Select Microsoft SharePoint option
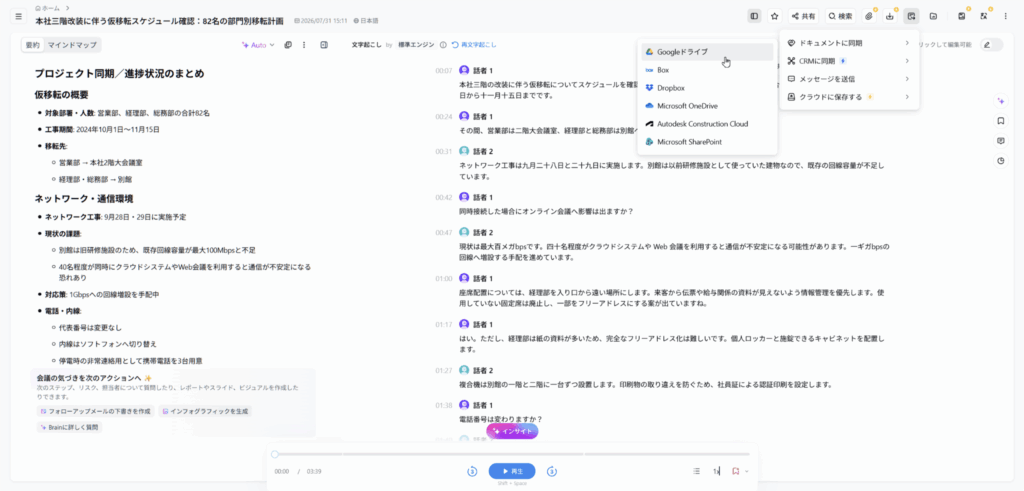 click(x=707, y=142)
